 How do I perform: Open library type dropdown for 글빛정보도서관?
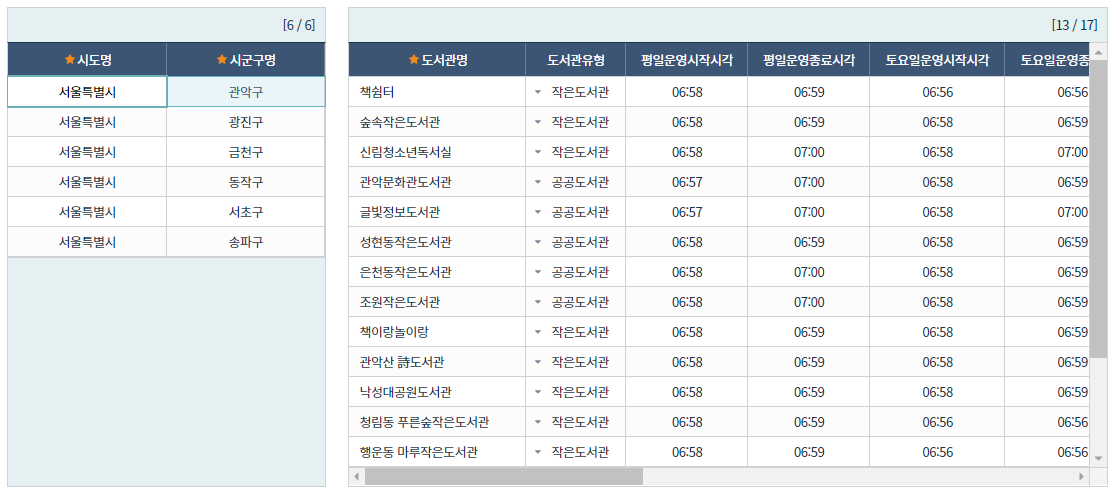click(x=538, y=212)
